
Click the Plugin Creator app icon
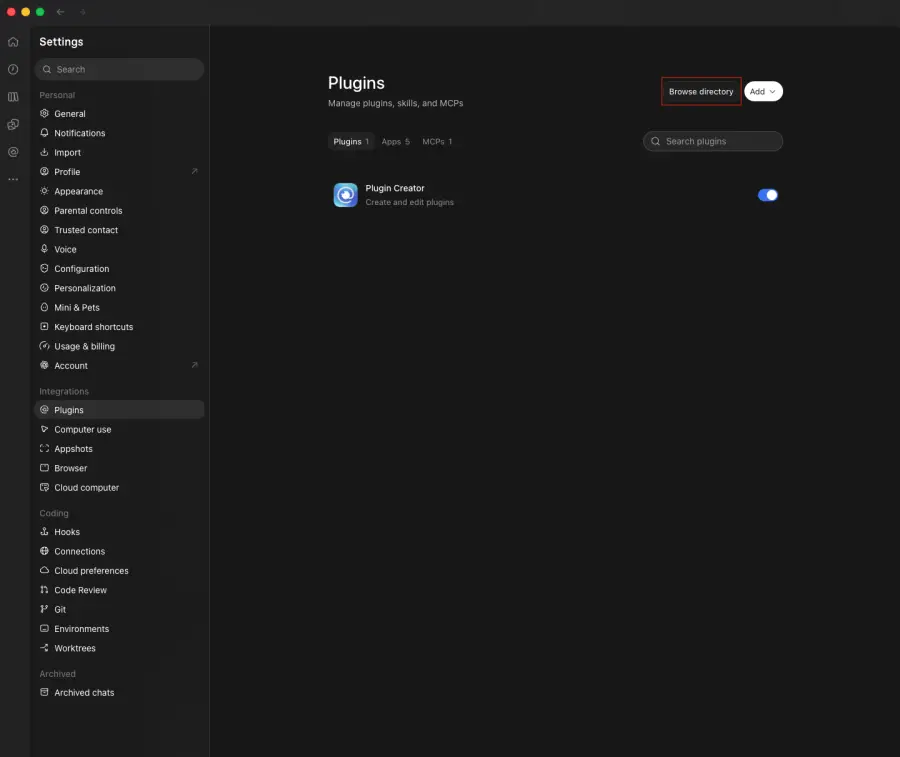pyautogui.click(x=346, y=195)
